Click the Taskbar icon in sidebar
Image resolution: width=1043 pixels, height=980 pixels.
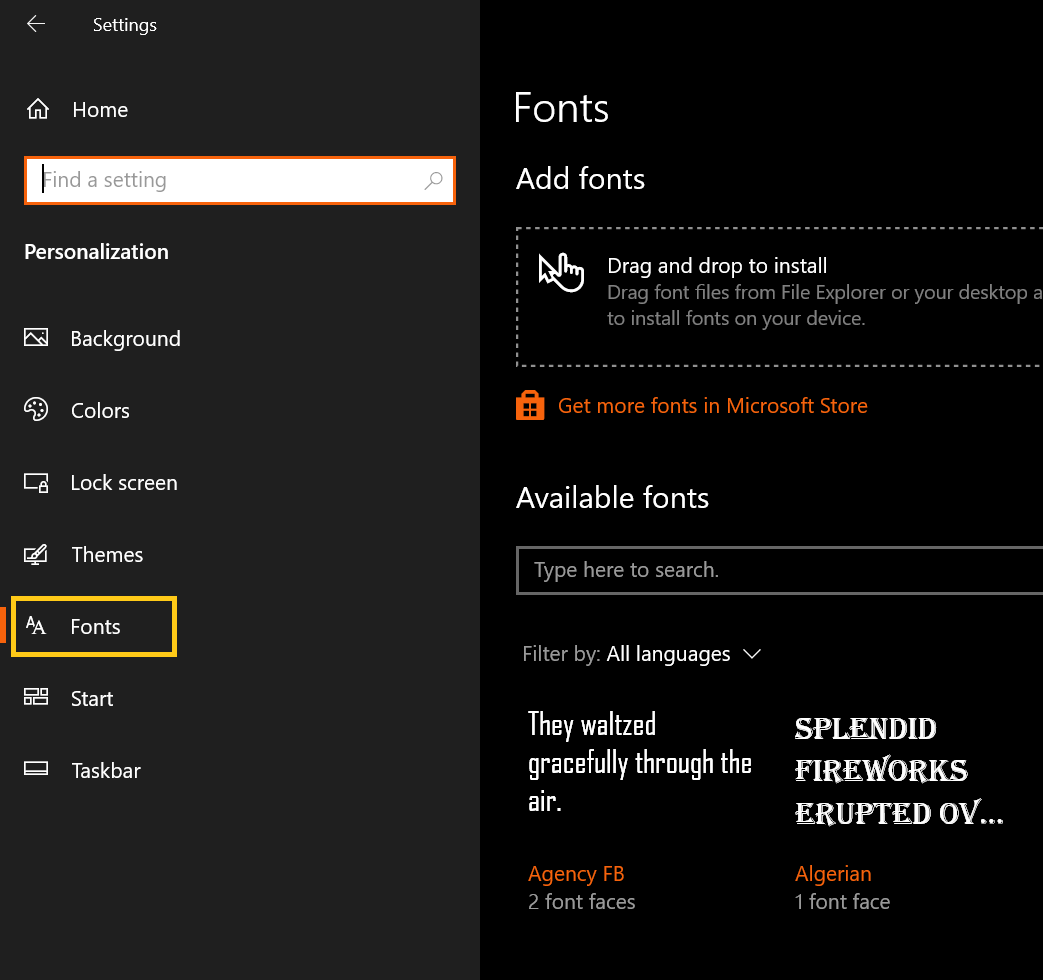(35, 770)
